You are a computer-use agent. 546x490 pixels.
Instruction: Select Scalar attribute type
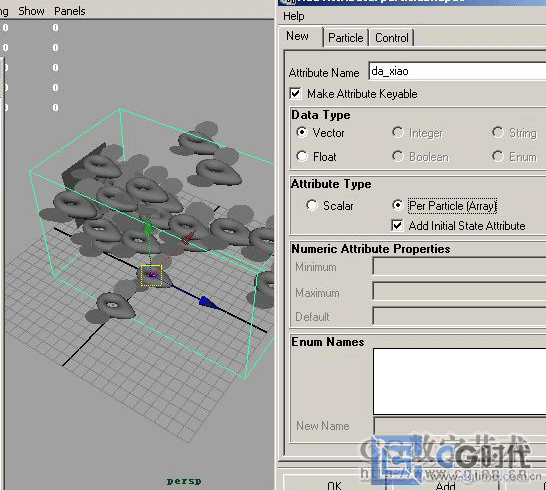click(x=312, y=205)
